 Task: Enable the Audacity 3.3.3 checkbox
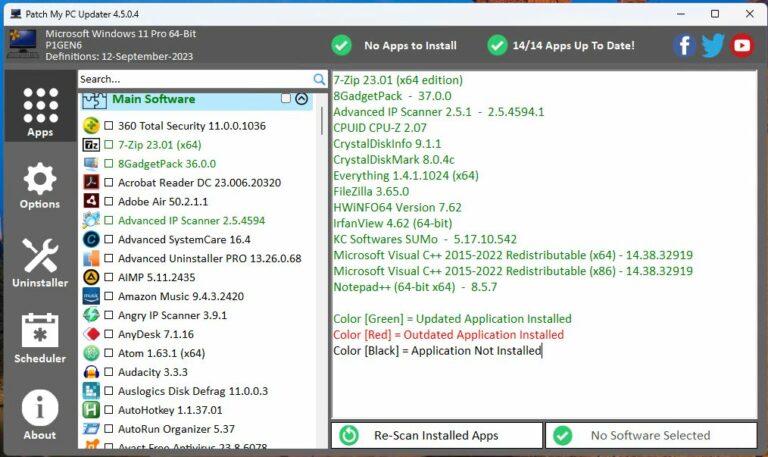108,372
